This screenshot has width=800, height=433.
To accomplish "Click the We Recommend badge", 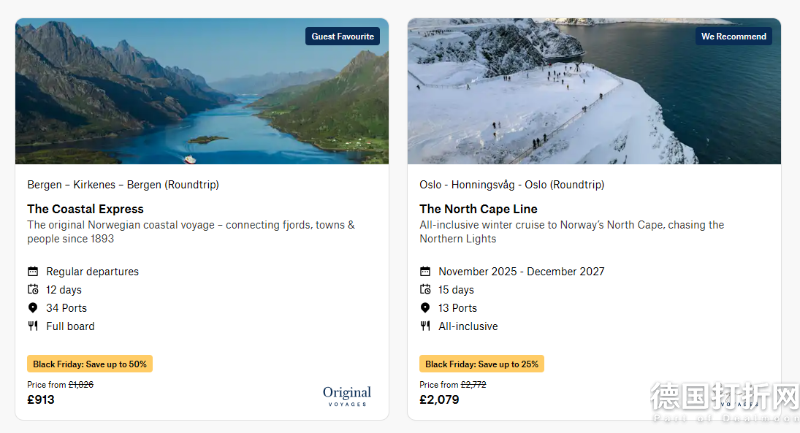I will click(x=734, y=37).
